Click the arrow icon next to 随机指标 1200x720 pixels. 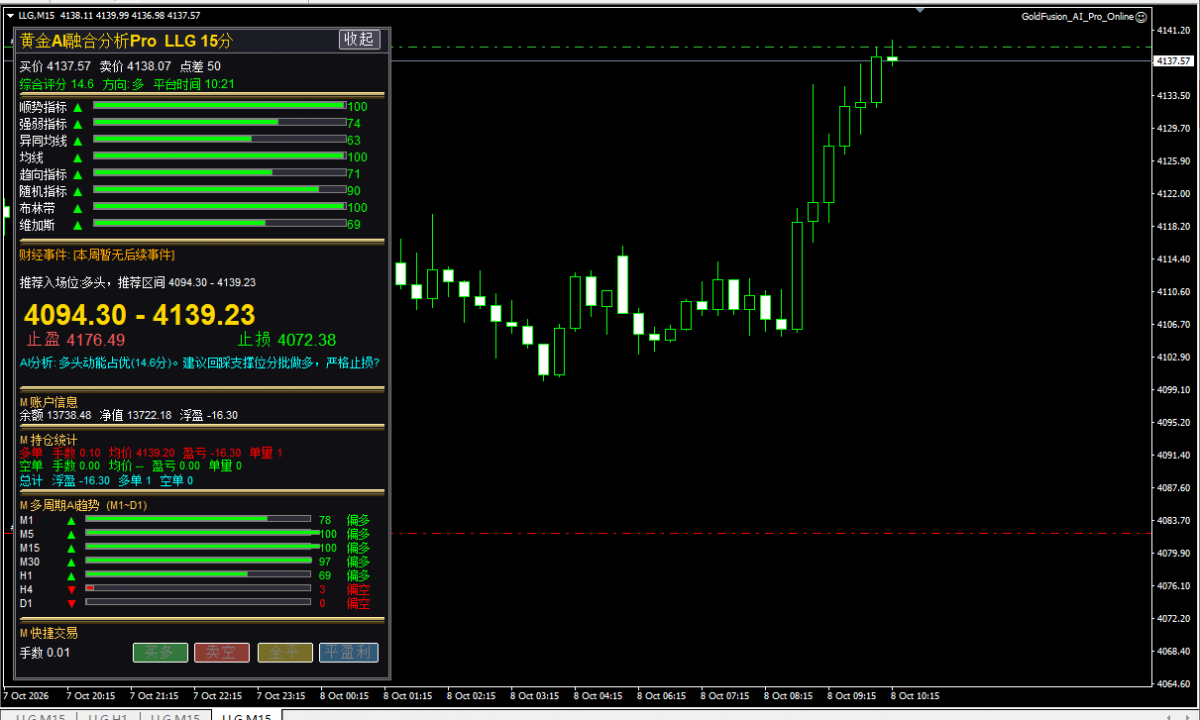click(x=77, y=191)
